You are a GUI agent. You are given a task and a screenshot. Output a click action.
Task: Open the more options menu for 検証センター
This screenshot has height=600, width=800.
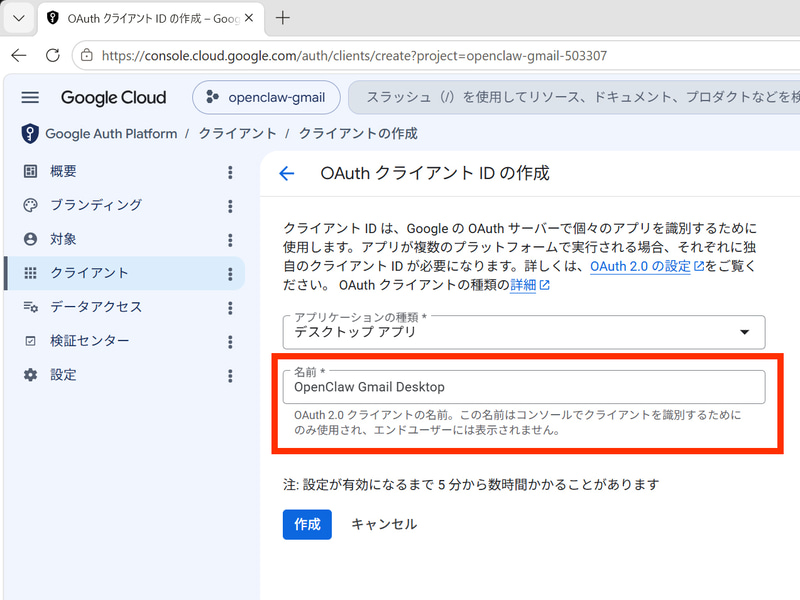230,342
